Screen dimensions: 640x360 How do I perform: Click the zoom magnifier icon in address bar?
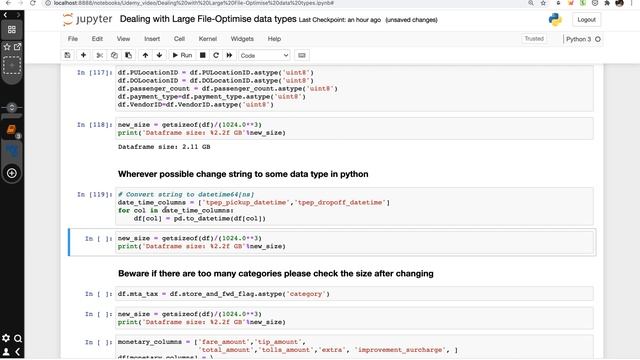click(531, 3)
